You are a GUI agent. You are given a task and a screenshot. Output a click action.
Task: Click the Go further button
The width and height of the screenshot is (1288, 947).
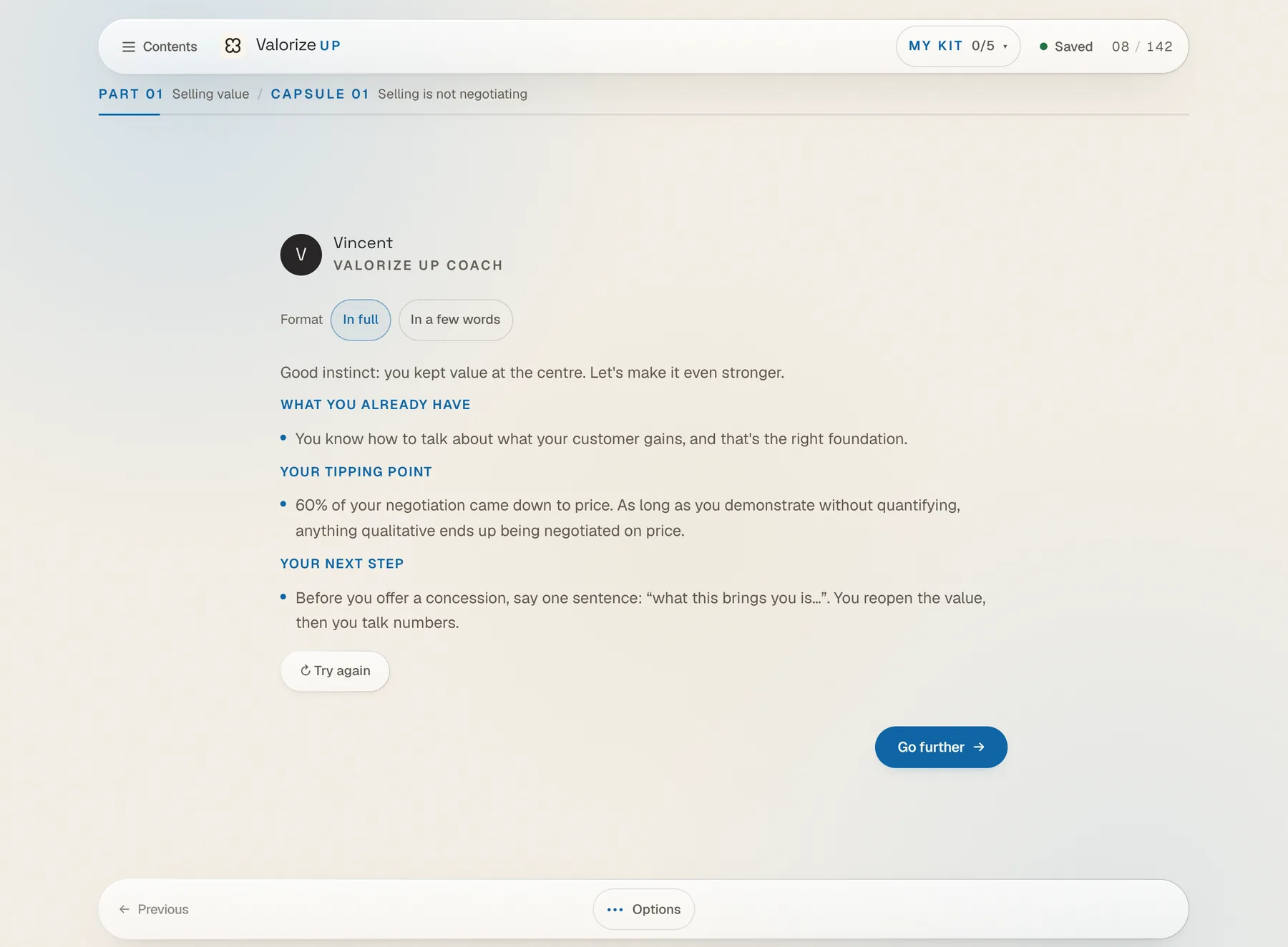941,747
